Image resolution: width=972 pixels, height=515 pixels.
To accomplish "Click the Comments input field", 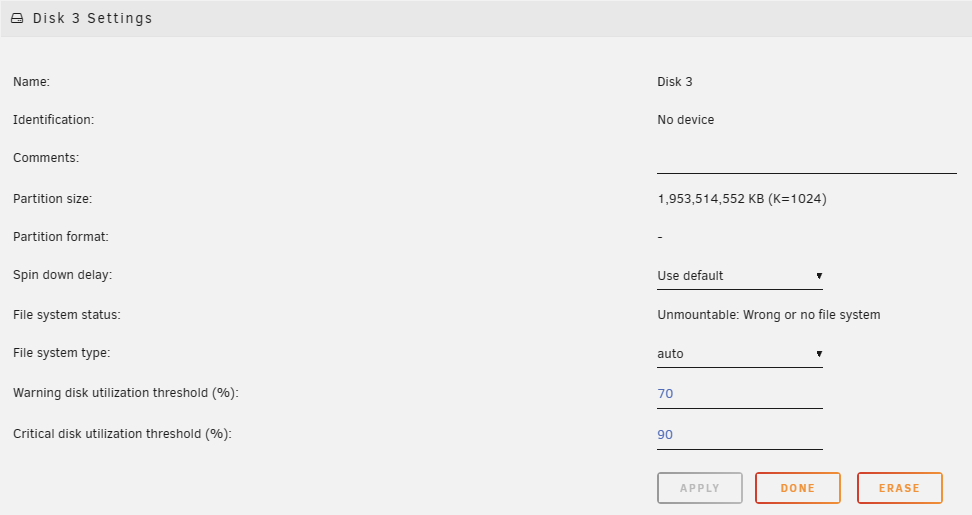I will 806,161.
